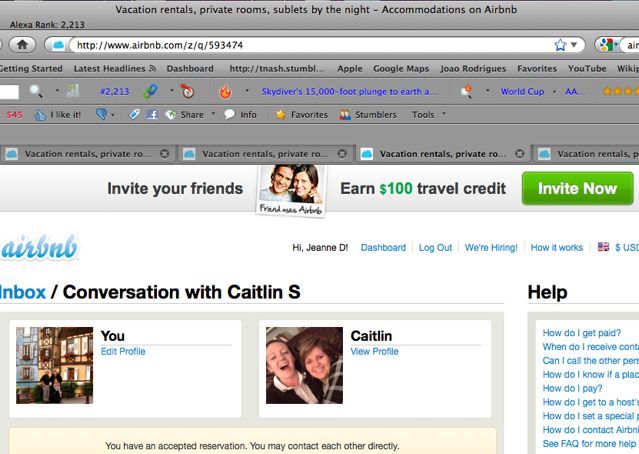Click the Getting Started bookmark
This screenshot has width=639, height=454.
[31, 68]
